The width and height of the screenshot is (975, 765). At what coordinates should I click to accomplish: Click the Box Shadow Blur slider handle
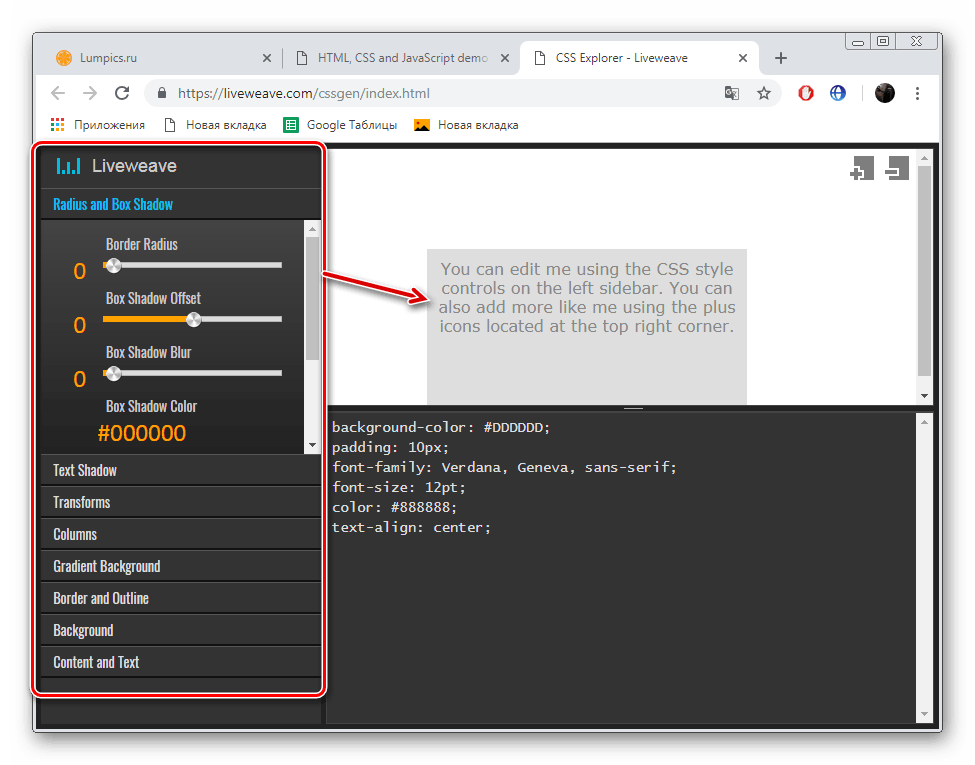[x=113, y=374]
